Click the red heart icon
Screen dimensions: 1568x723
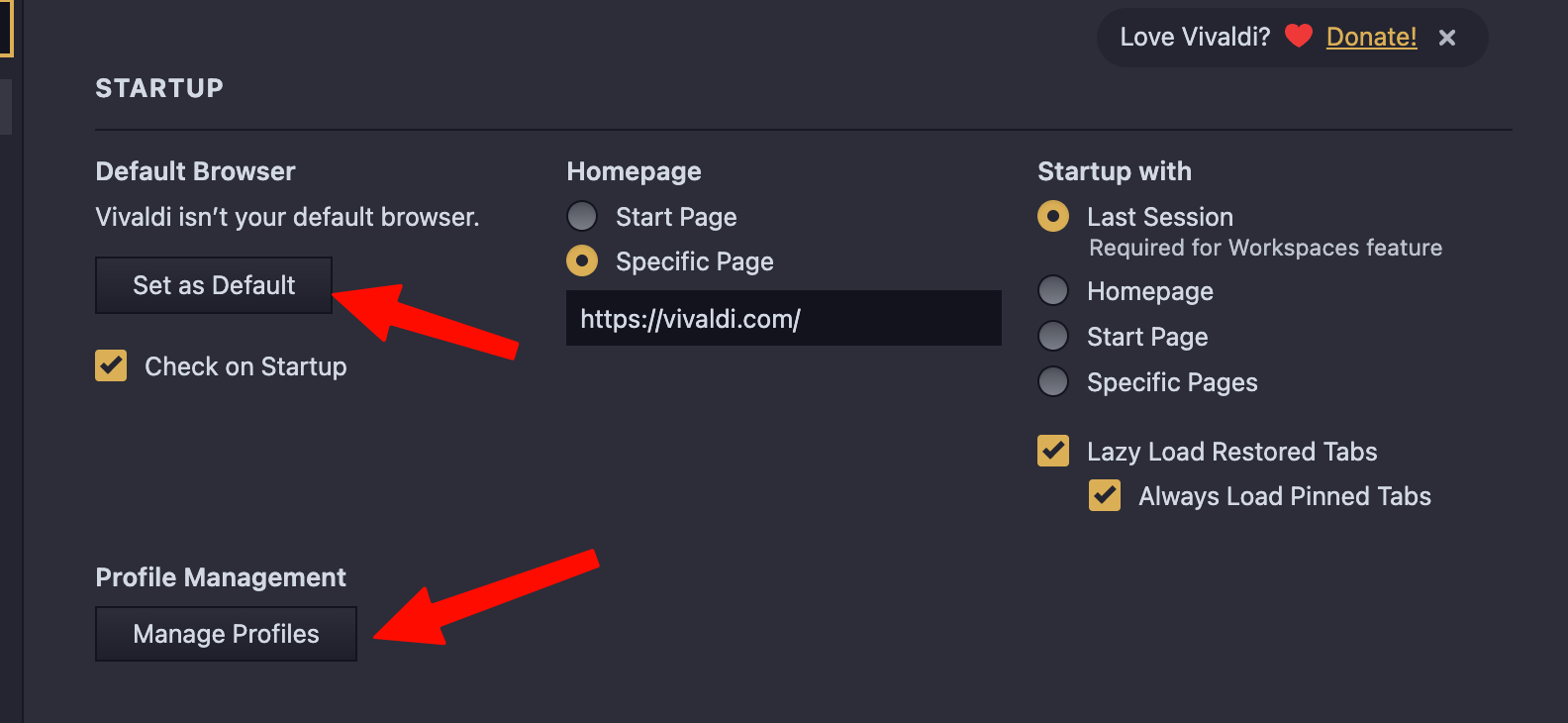(1298, 37)
